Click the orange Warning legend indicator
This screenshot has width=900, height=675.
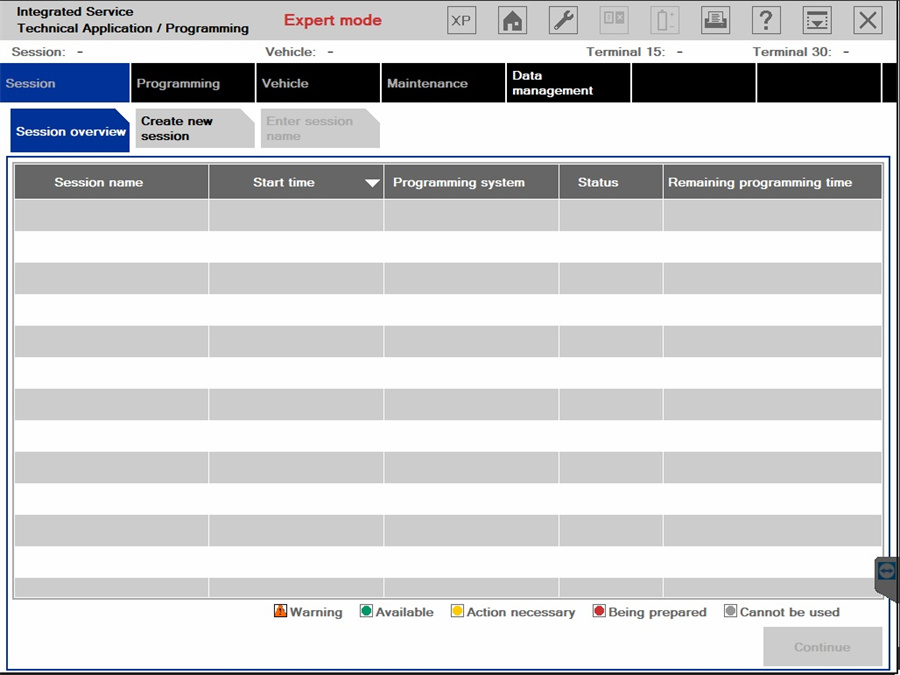(279, 611)
